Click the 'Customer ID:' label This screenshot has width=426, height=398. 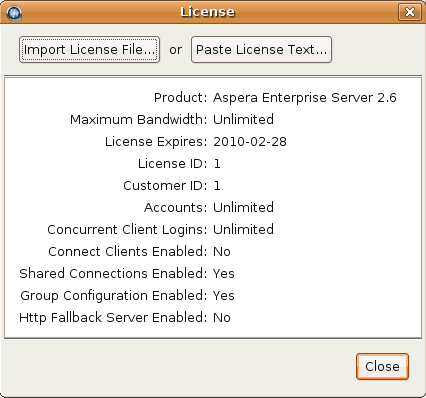tap(165, 186)
